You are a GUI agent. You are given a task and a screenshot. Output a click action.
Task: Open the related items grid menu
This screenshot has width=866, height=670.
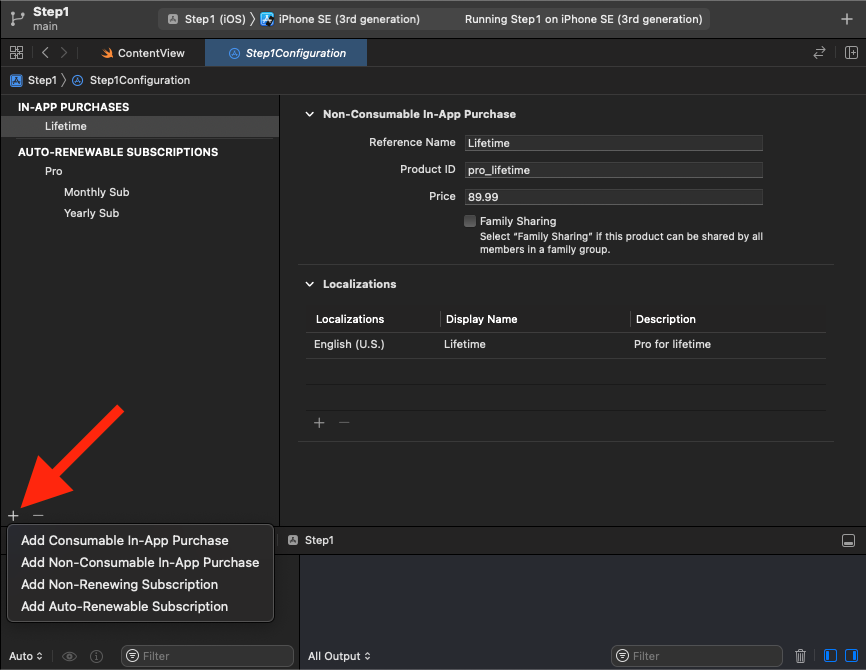(17, 53)
